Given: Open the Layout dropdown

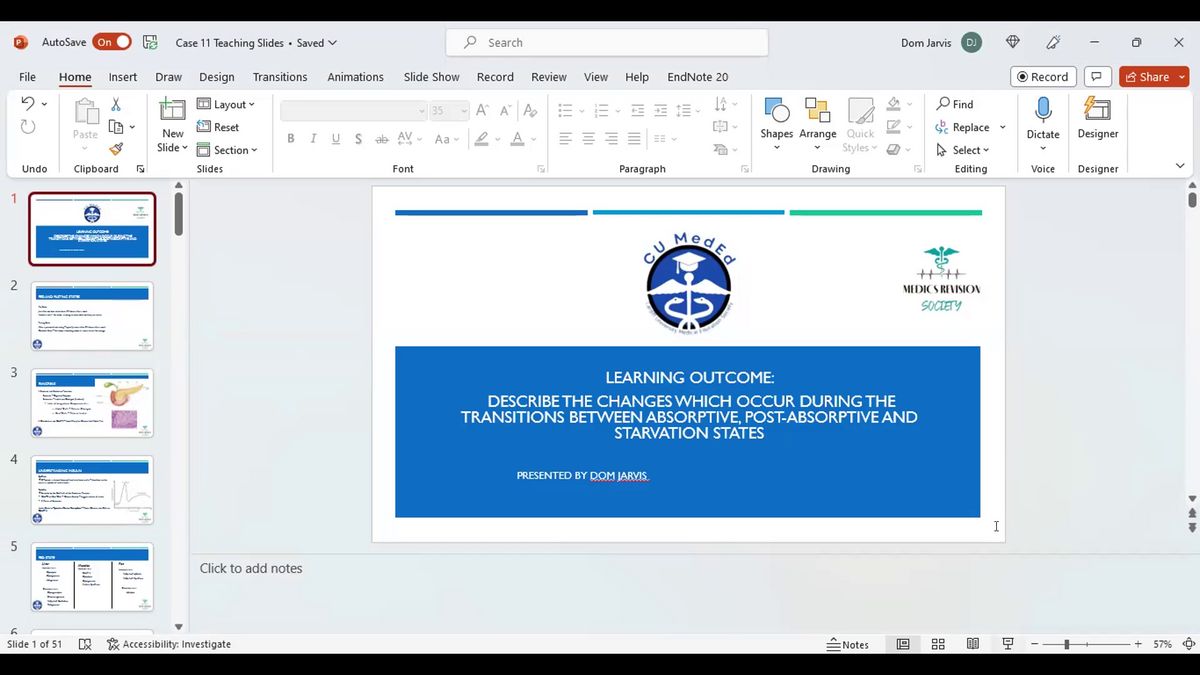Looking at the screenshot, I should point(226,104).
